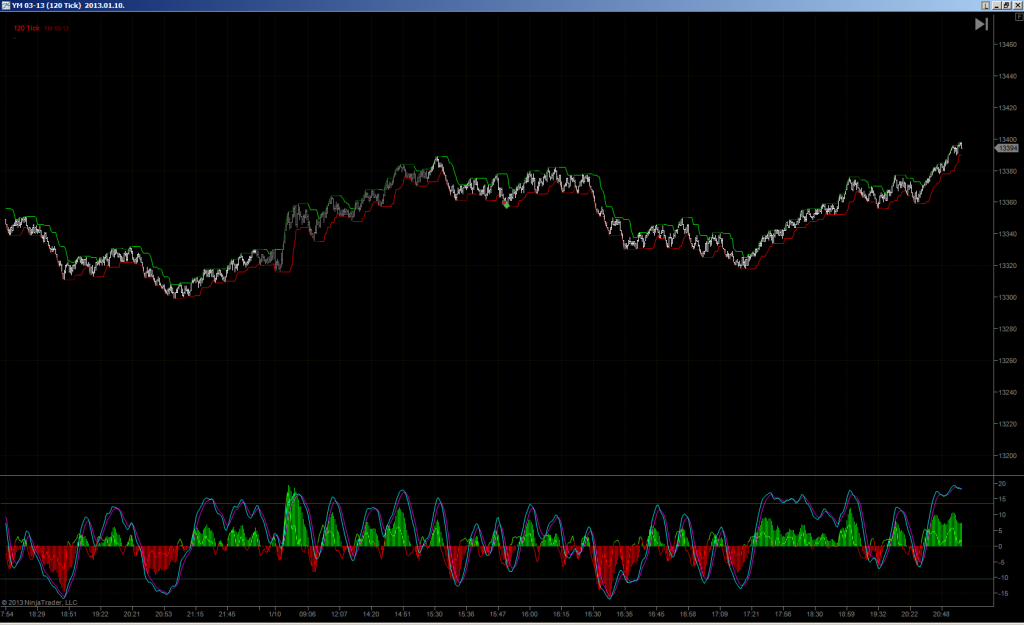Click the chart window icon in the title bar
This screenshot has width=1024, height=625.
6,5
